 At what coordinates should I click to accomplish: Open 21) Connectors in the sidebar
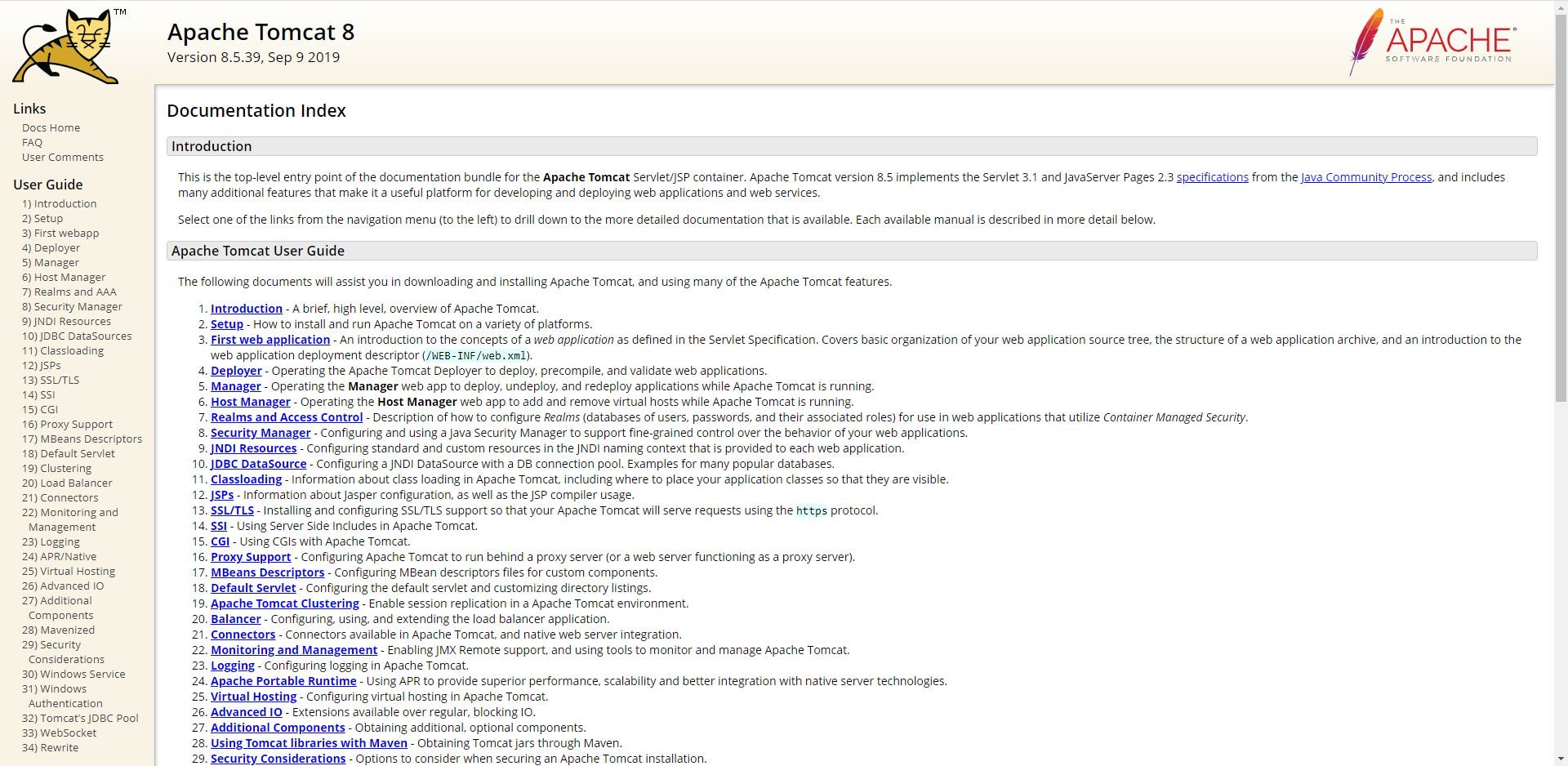pyautogui.click(x=60, y=498)
